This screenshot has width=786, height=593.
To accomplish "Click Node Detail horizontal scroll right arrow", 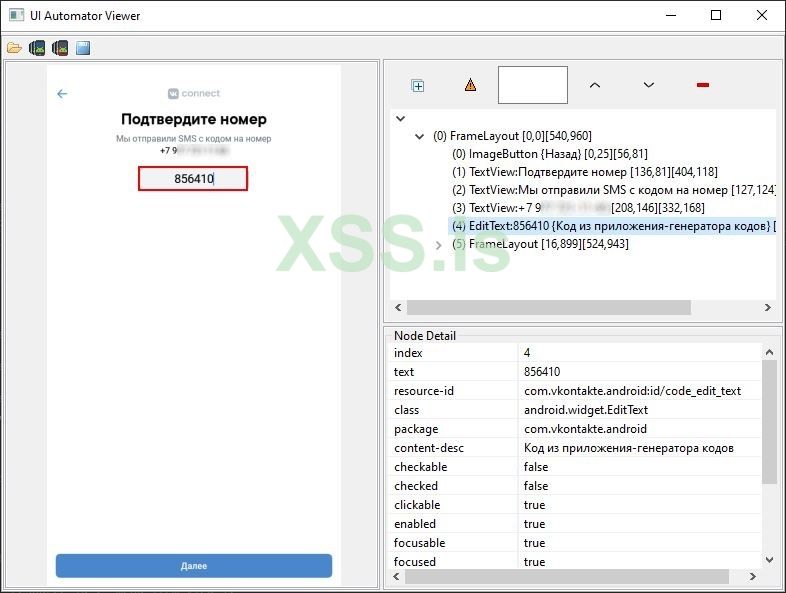I will 752,576.
